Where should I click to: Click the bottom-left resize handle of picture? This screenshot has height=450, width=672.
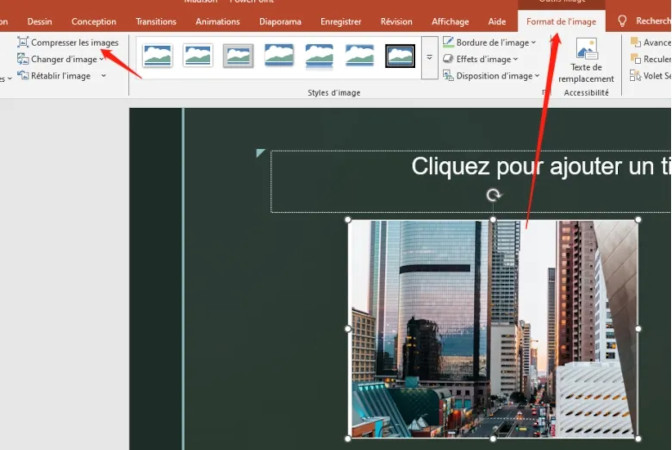point(348,438)
